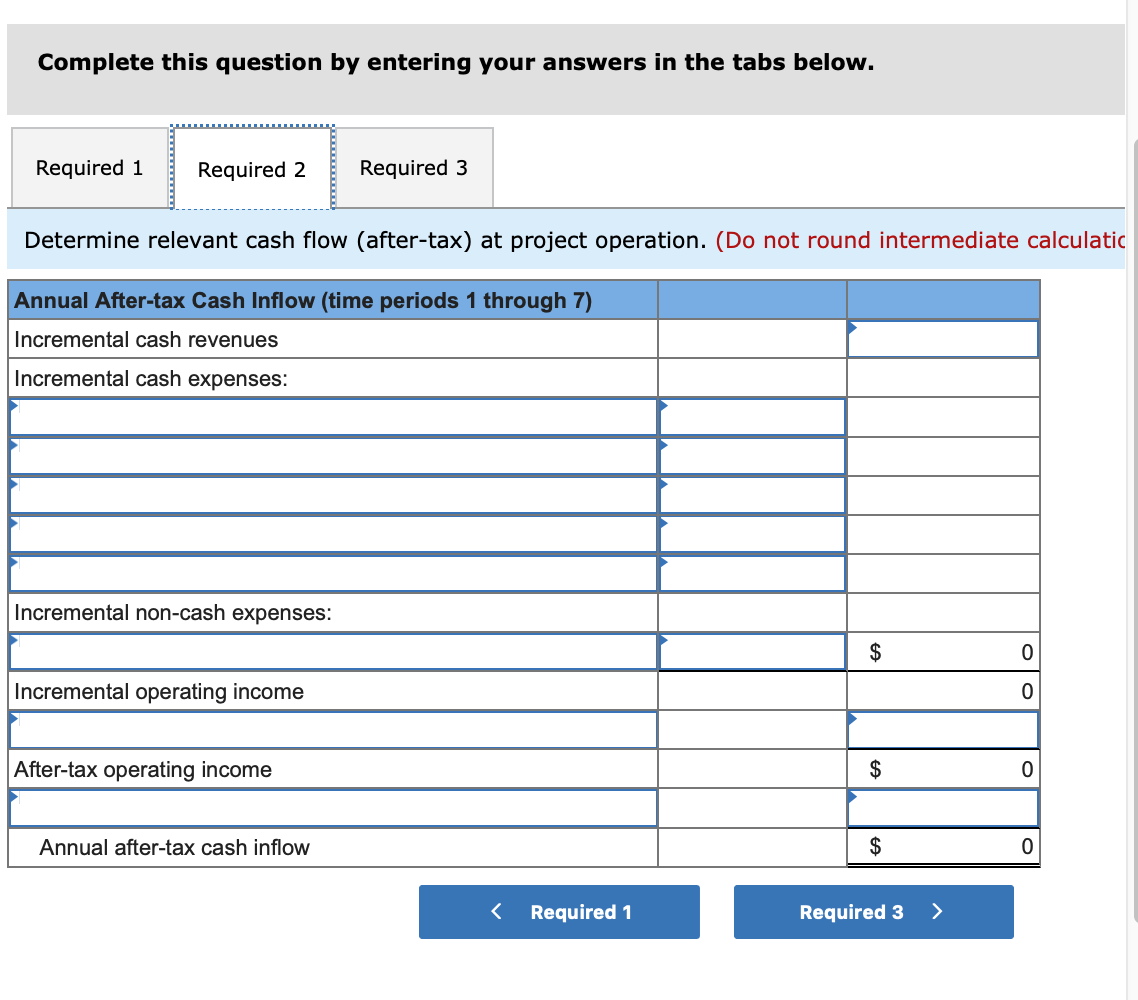Screen dimensions: 1138x1000
Task: Click the Required 1 navigation button at bottom
Action: click(558, 911)
